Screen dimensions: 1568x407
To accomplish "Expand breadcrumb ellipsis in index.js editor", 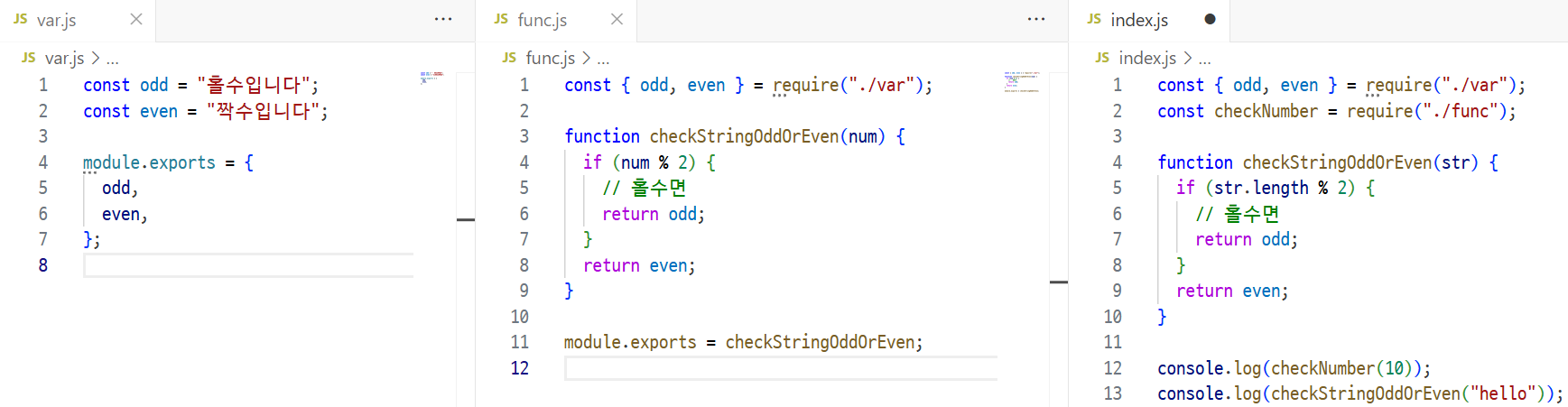I will [1205, 60].
